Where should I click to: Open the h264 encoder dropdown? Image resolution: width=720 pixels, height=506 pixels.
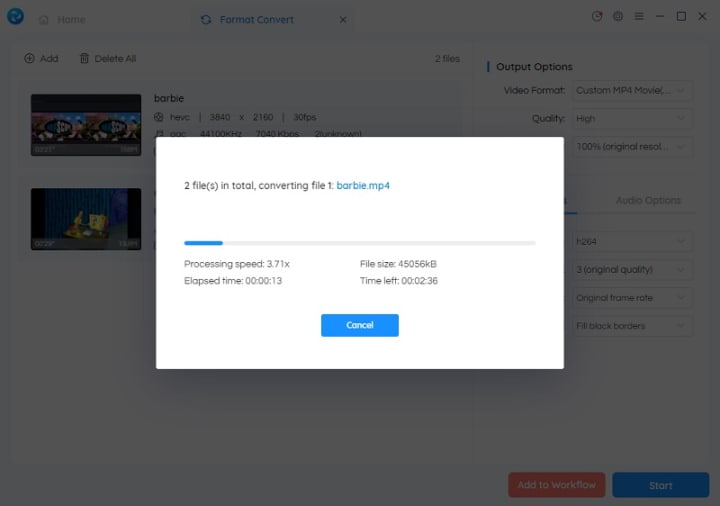pos(632,242)
